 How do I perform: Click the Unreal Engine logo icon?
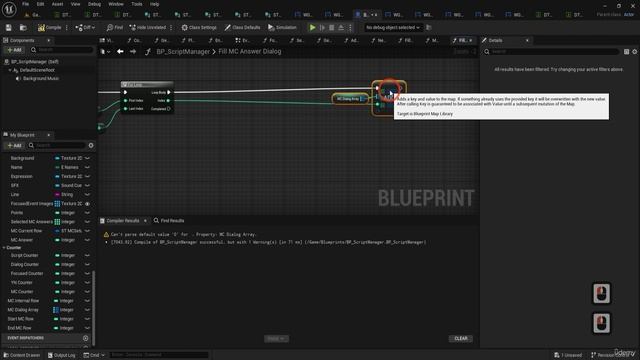click(9, 9)
